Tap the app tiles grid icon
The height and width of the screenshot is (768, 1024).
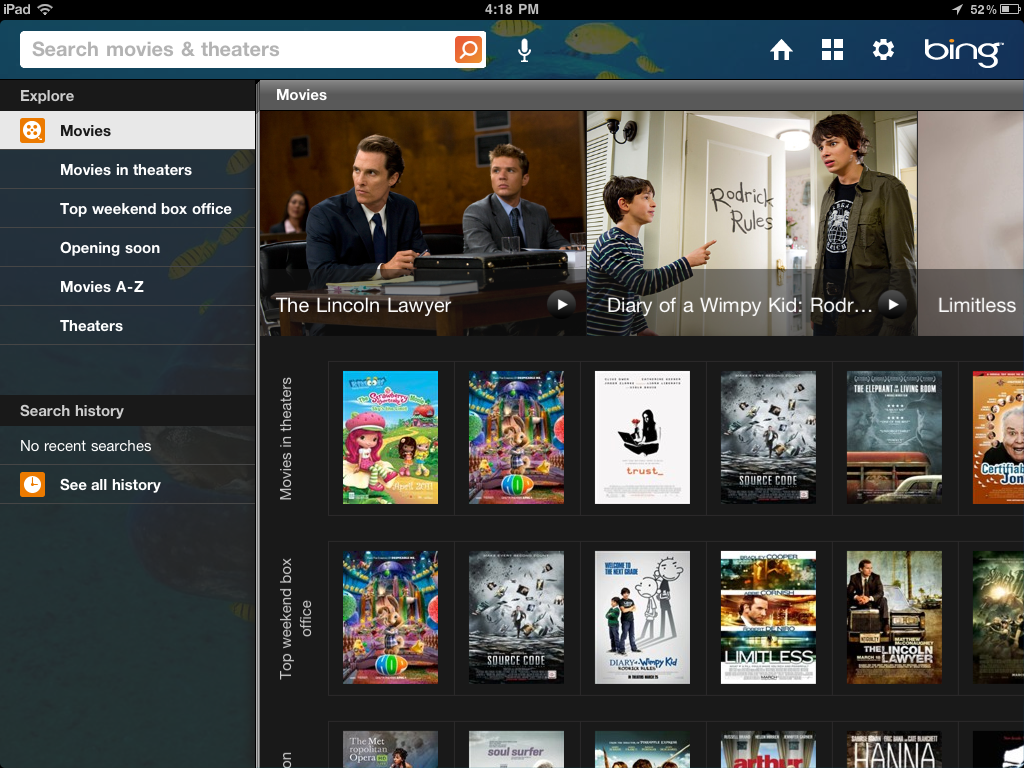[832, 49]
